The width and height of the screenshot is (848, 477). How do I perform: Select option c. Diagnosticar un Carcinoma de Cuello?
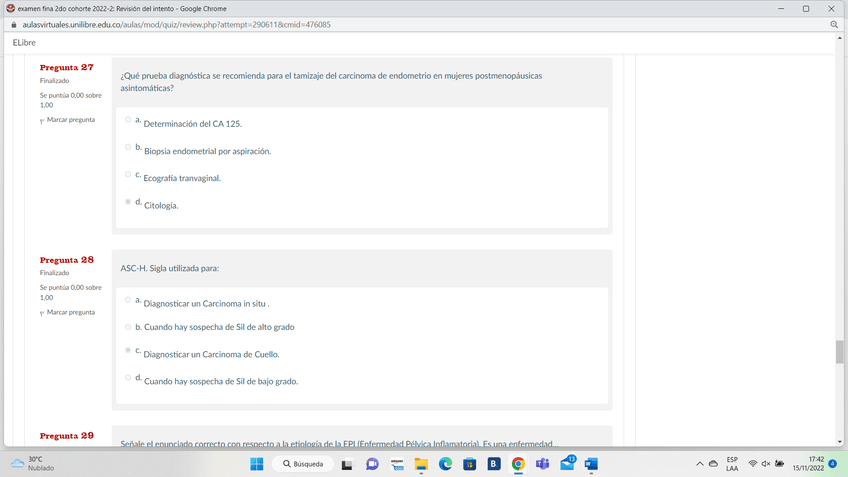tap(128, 350)
